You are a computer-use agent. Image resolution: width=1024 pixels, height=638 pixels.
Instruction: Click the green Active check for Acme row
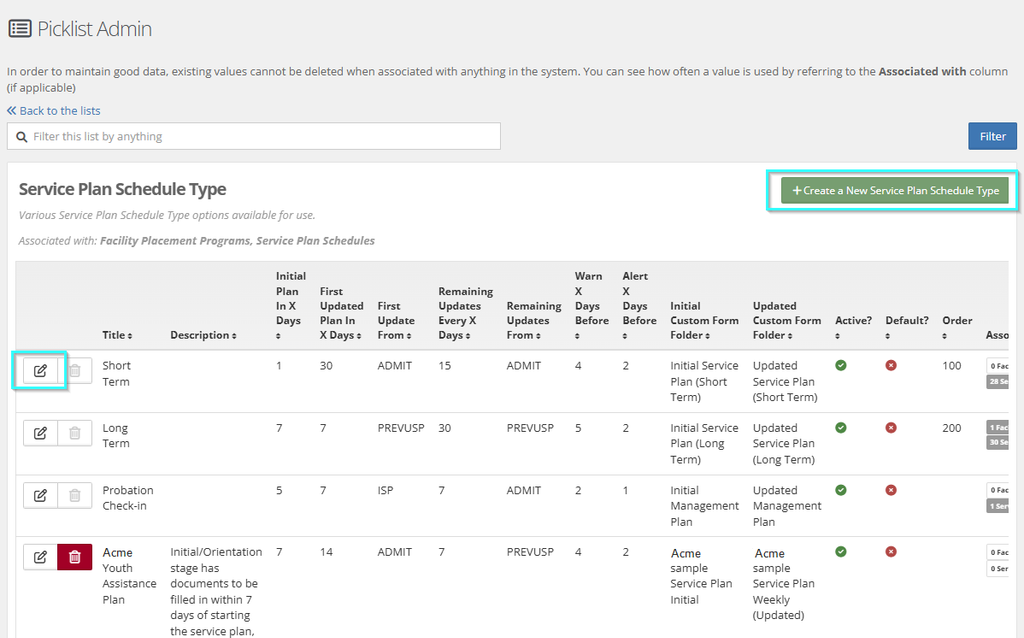841,552
